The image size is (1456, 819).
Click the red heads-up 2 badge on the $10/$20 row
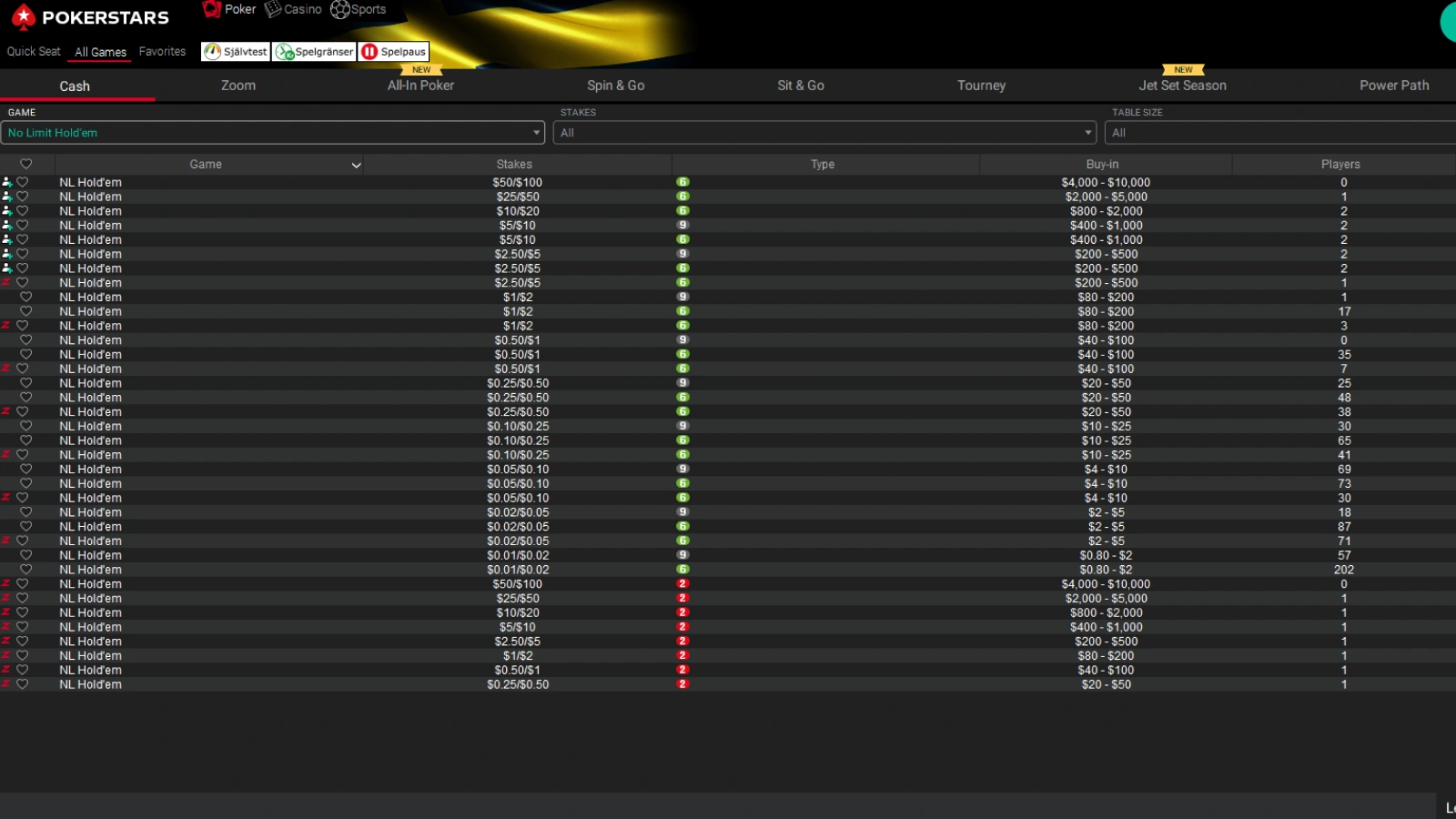pyautogui.click(x=682, y=612)
